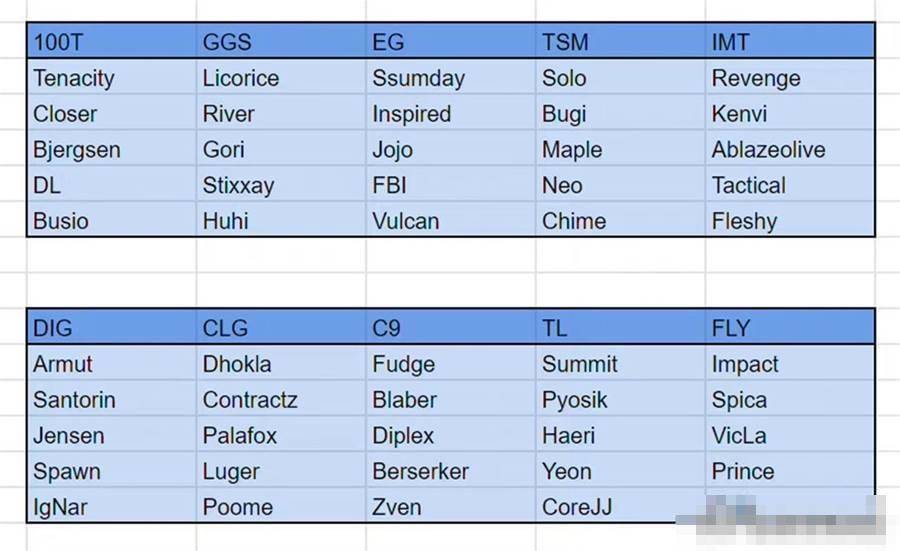Select the Palafox cell
Image resolution: width=900 pixels, height=551 pixels.
click(x=281, y=435)
